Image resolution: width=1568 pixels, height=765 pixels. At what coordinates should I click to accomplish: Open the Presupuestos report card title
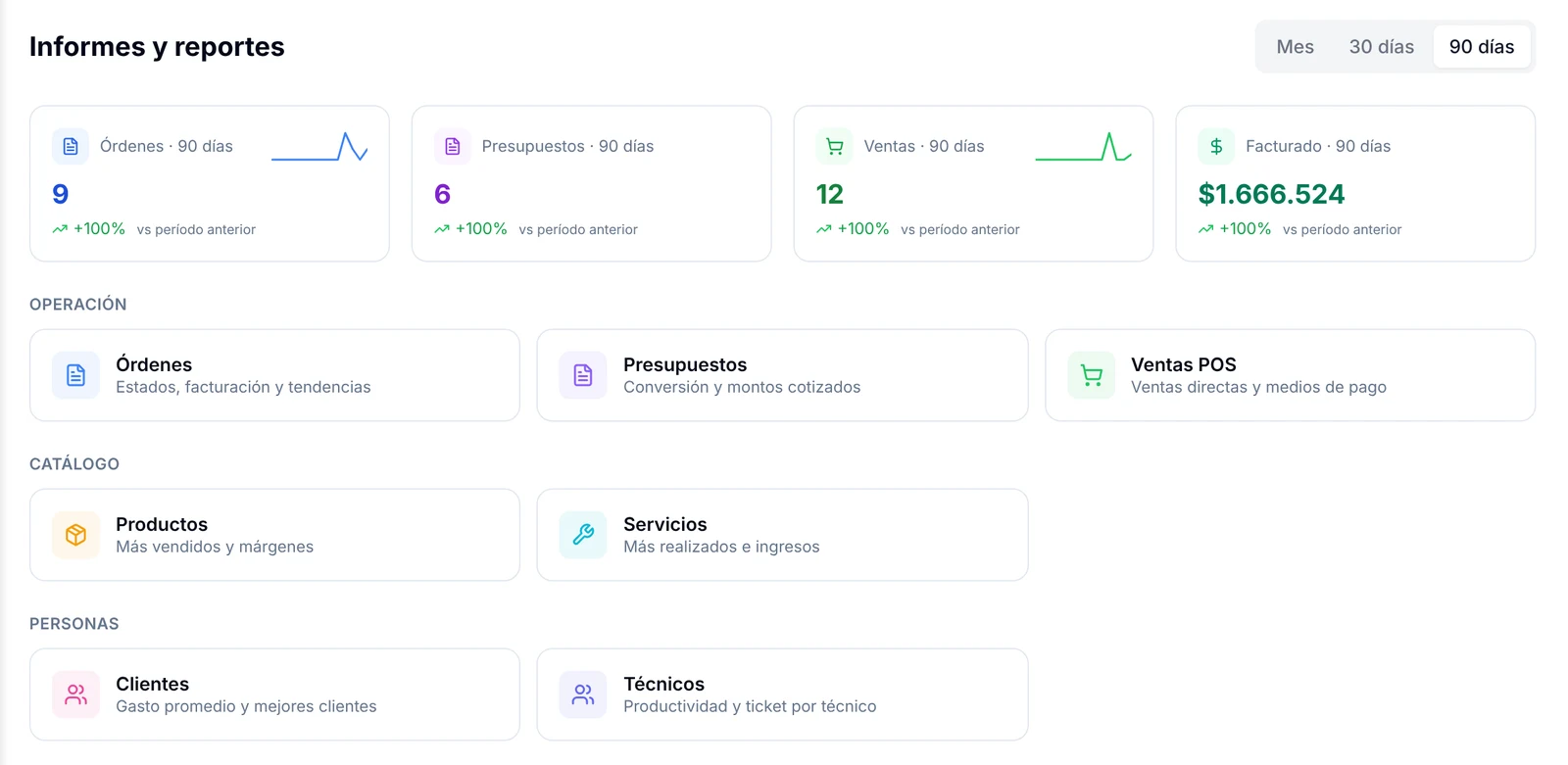(685, 364)
